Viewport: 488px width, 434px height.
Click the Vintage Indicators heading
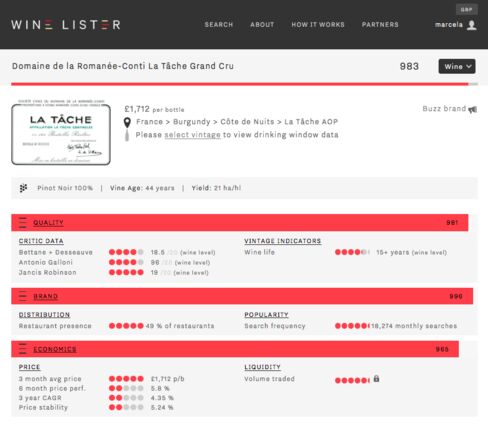click(283, 241)
